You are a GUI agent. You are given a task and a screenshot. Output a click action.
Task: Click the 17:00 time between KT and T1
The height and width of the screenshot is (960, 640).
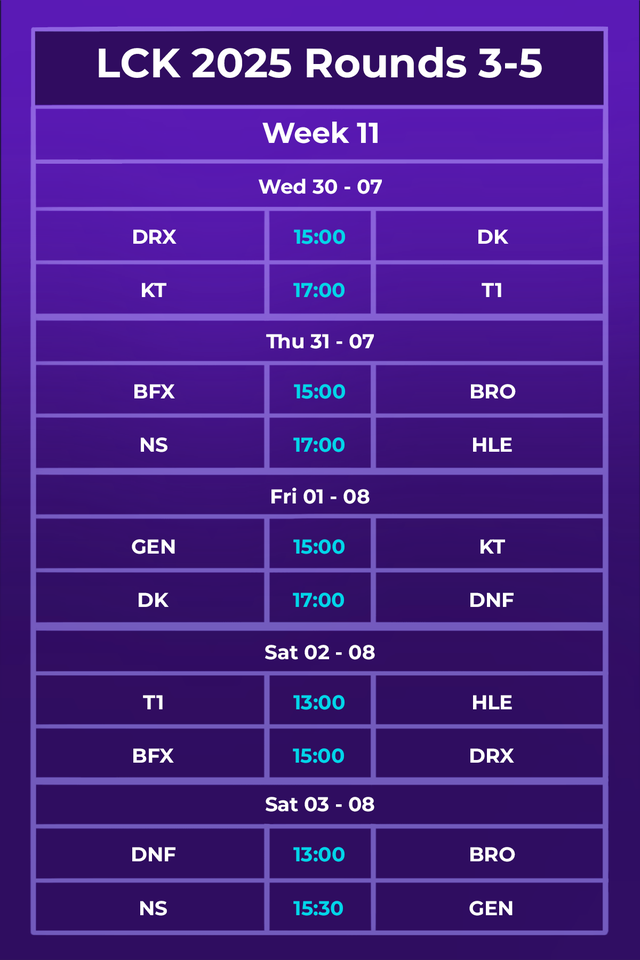click(x=319, y=290)
